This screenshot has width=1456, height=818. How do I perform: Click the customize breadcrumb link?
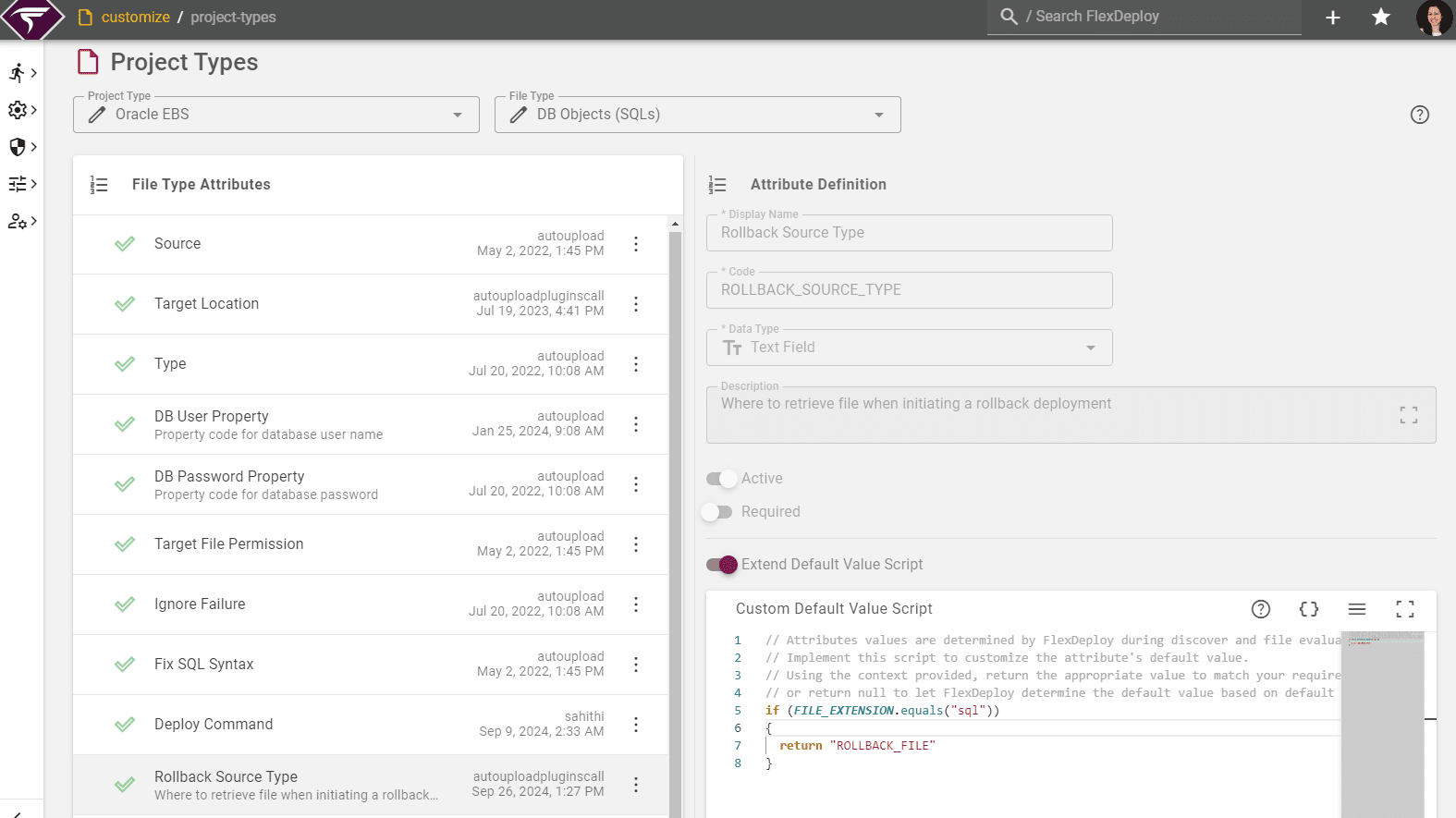point(135,17)
